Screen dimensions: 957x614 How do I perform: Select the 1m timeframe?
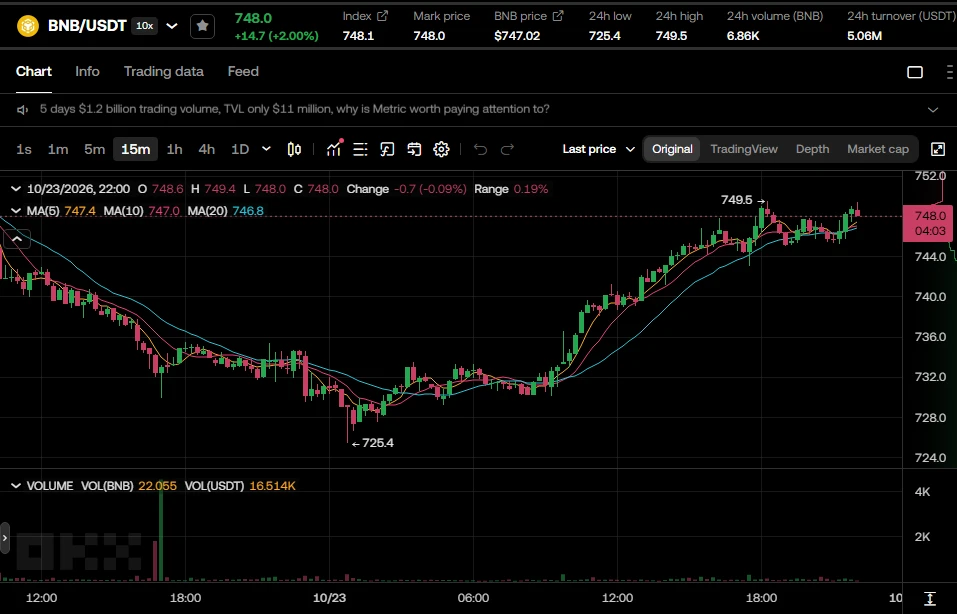tap(58, 150)
